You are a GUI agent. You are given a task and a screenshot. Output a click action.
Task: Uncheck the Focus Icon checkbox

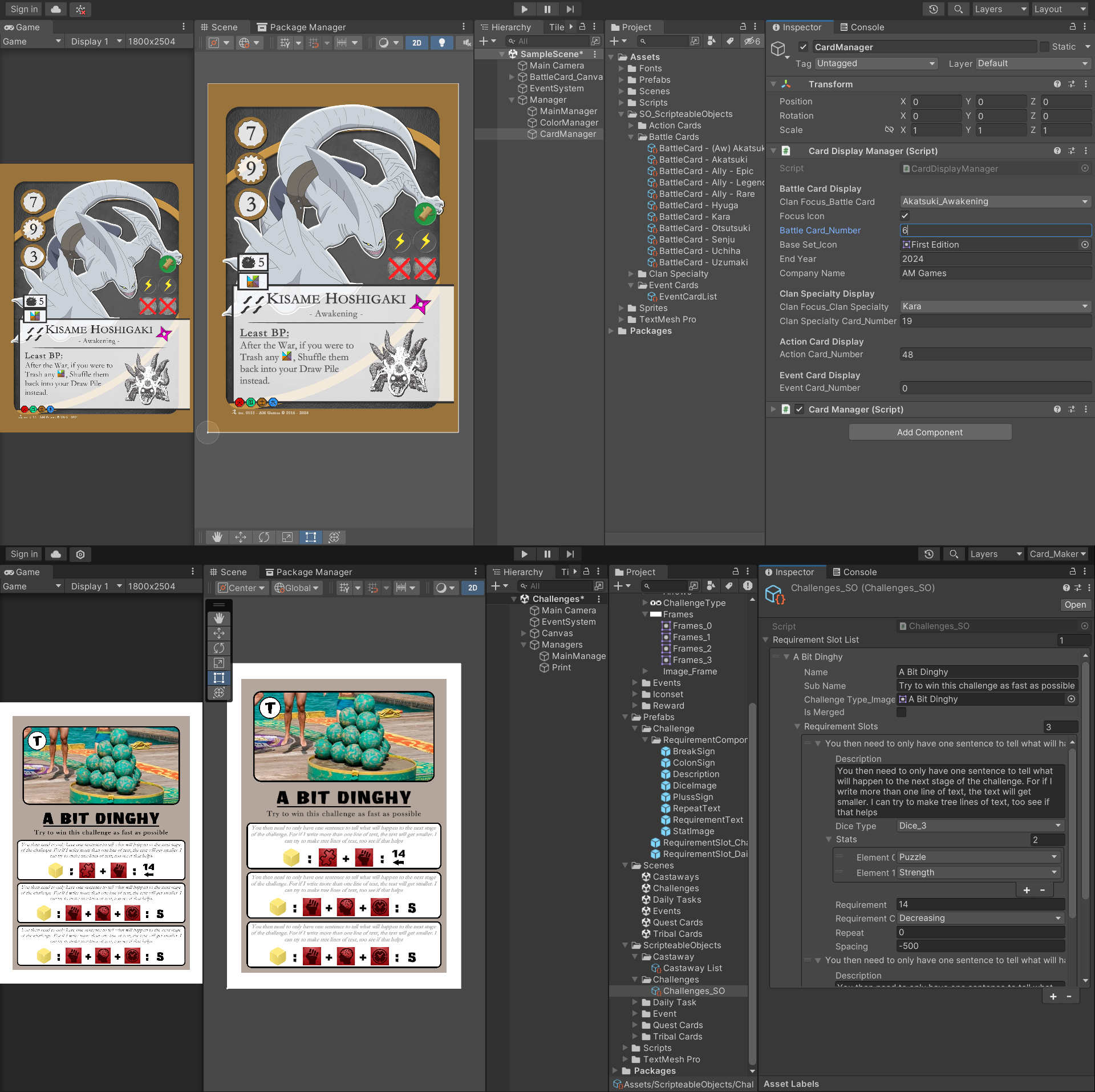(905, 216)
